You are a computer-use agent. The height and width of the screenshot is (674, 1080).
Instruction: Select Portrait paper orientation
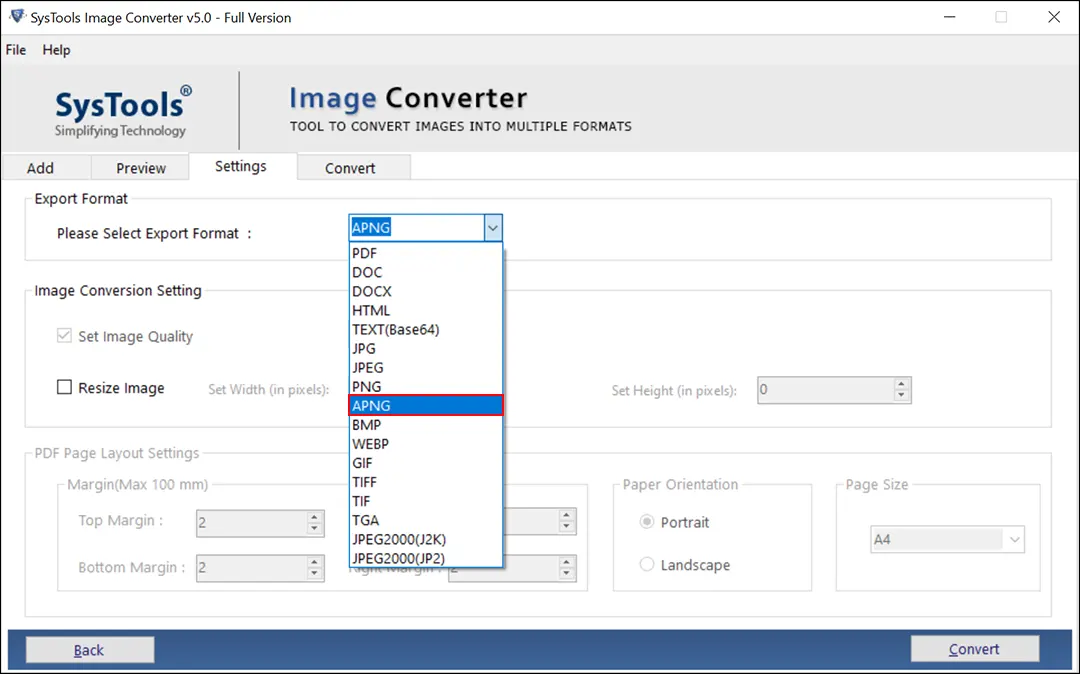point(646,522)
